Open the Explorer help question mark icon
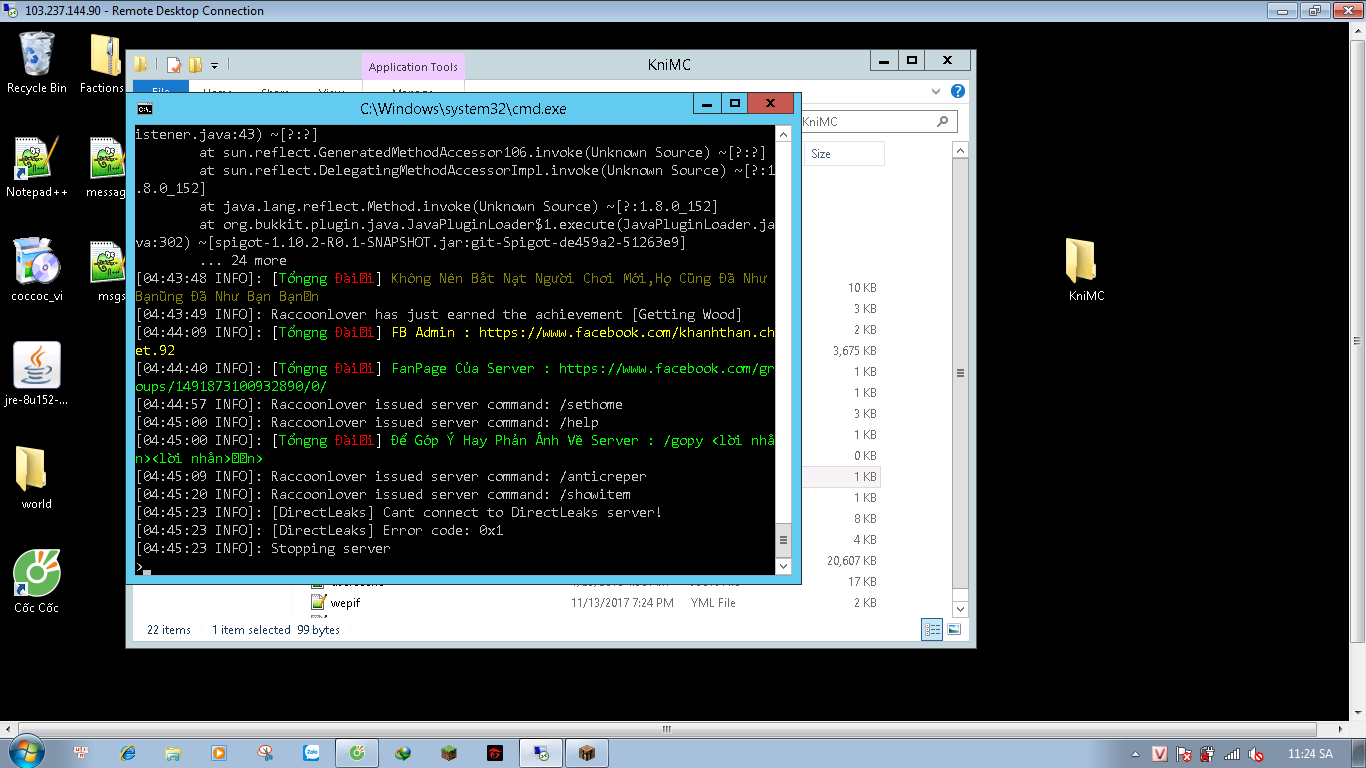Image resolution: width=1366 pixels, height=768 pixels. 958,91
